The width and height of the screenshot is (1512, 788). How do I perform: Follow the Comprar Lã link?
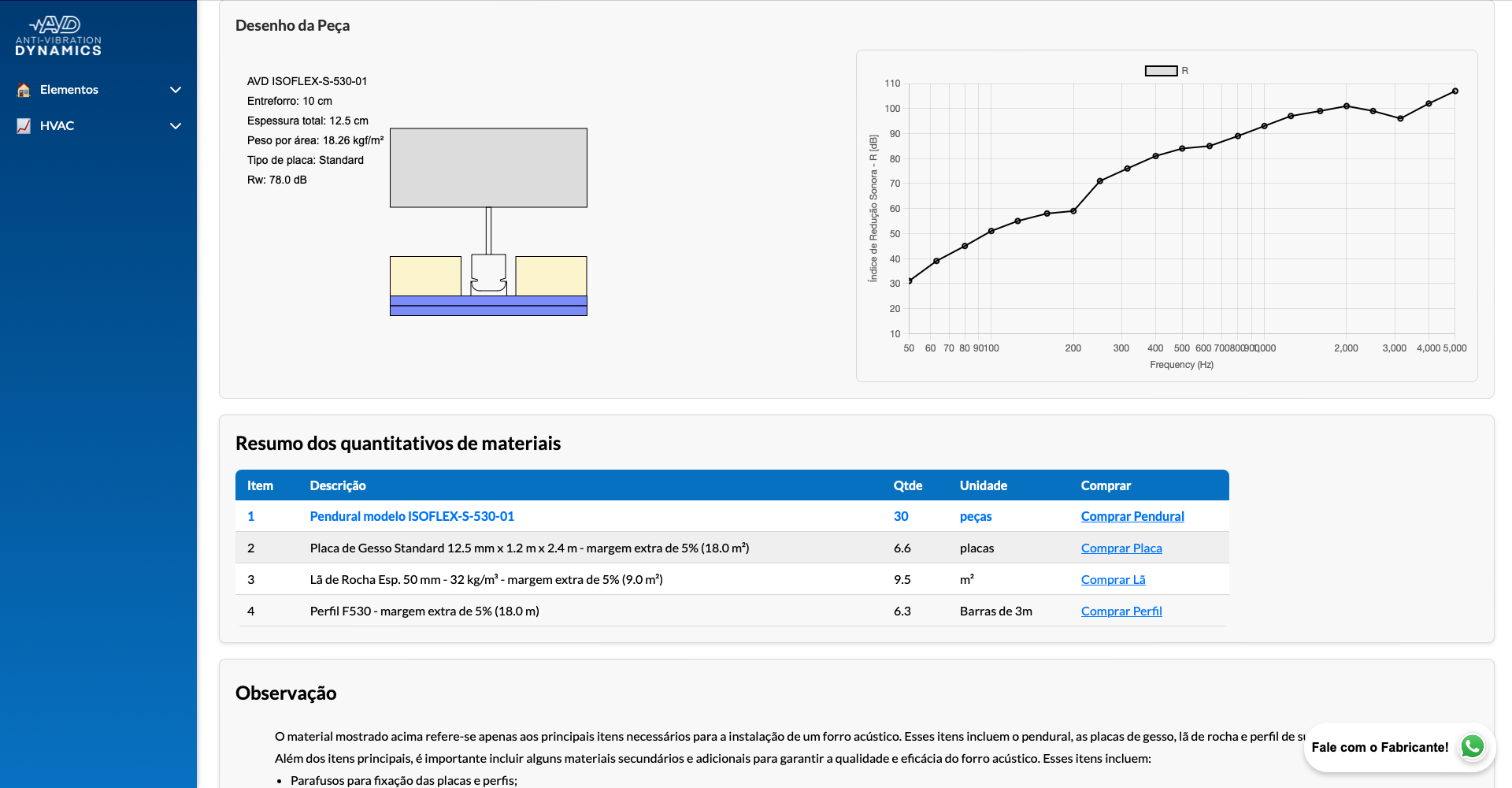point(1113,579)
